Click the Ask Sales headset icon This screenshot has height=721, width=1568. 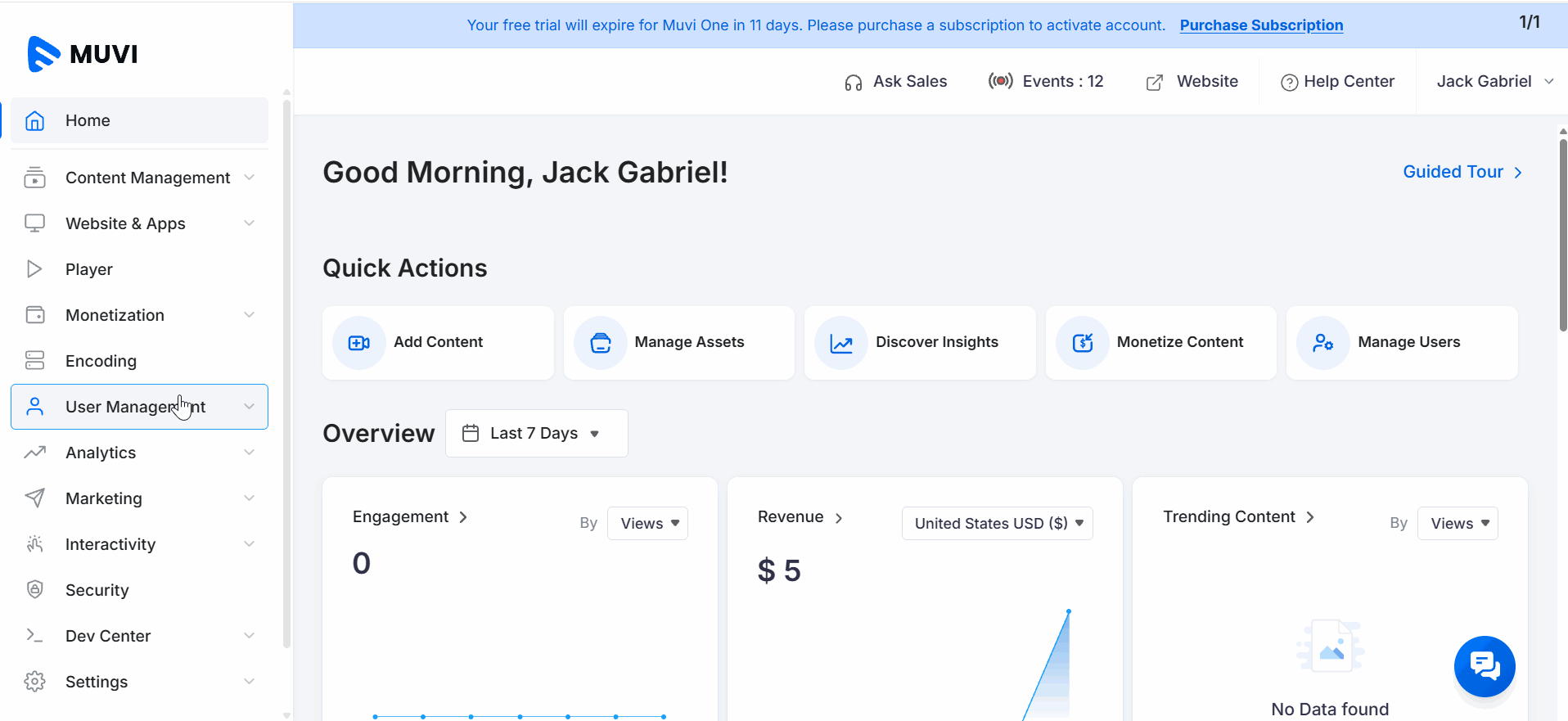(853, 83)
